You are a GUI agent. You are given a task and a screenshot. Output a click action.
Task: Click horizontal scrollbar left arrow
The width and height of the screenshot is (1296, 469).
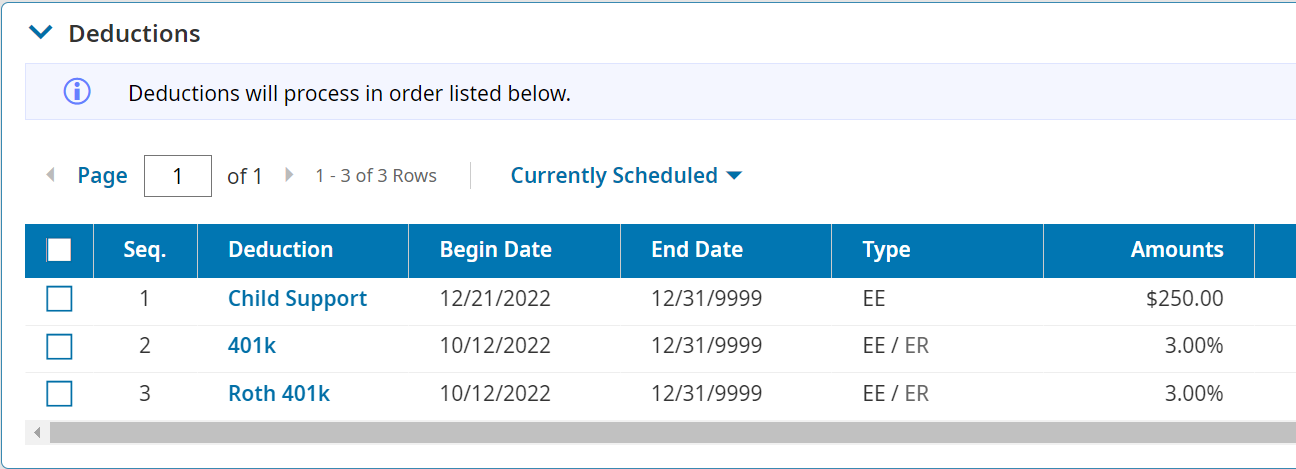coord(38,433)
